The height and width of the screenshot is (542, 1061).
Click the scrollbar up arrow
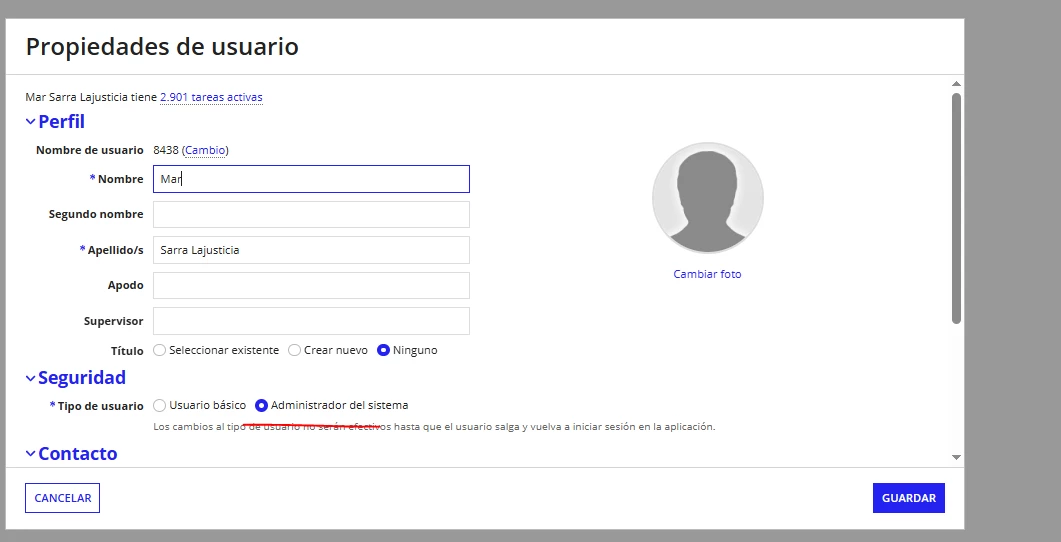tap(956, 84)
